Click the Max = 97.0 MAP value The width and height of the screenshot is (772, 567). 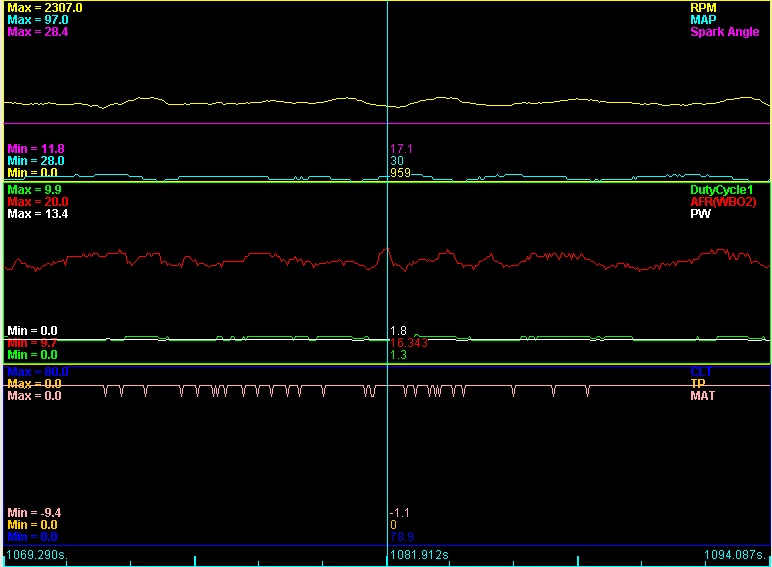coord(36,20)
